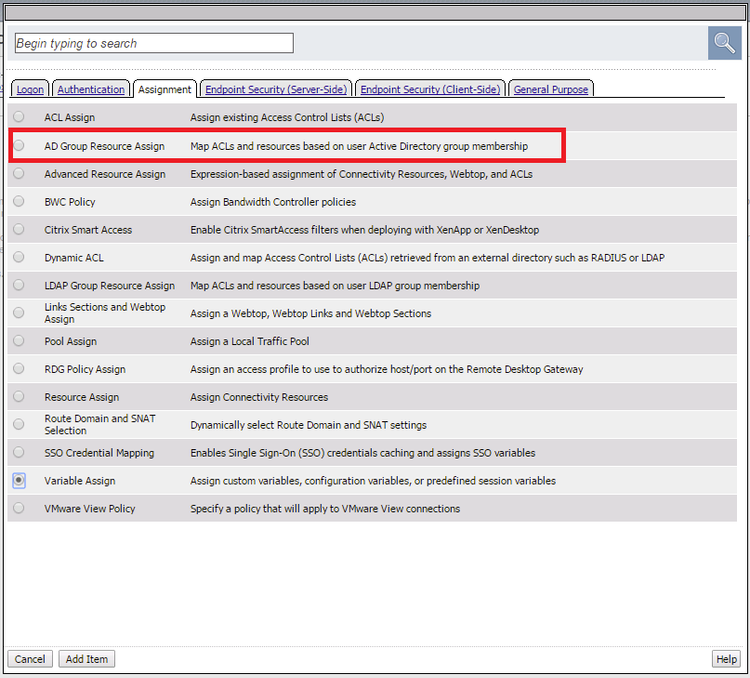
Task: Go to the General Purpose tab
Action: [x=551, y=89]
